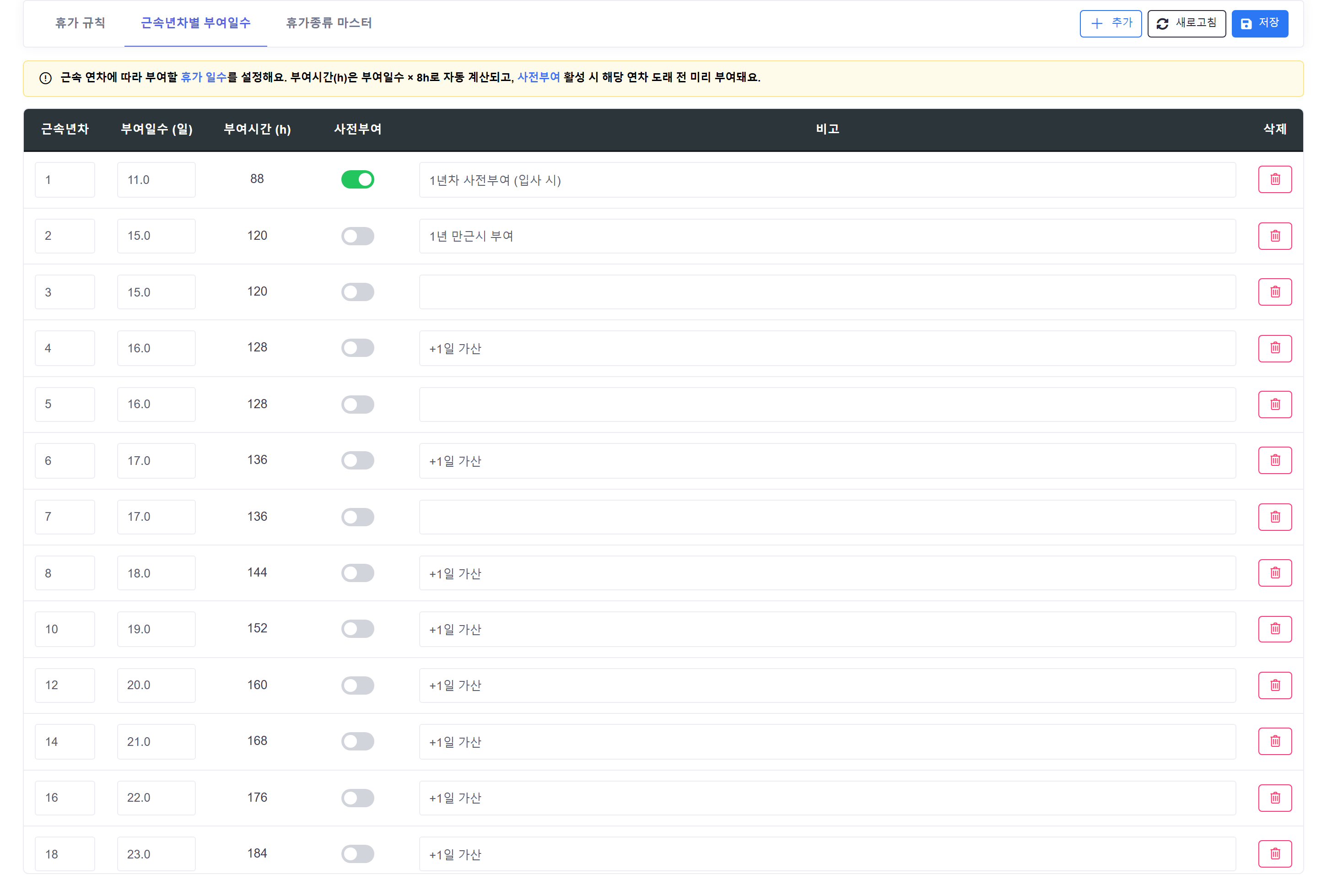Click the empty 비고 field for year 3
1327x896 pixels.
[x=827, y=292]
